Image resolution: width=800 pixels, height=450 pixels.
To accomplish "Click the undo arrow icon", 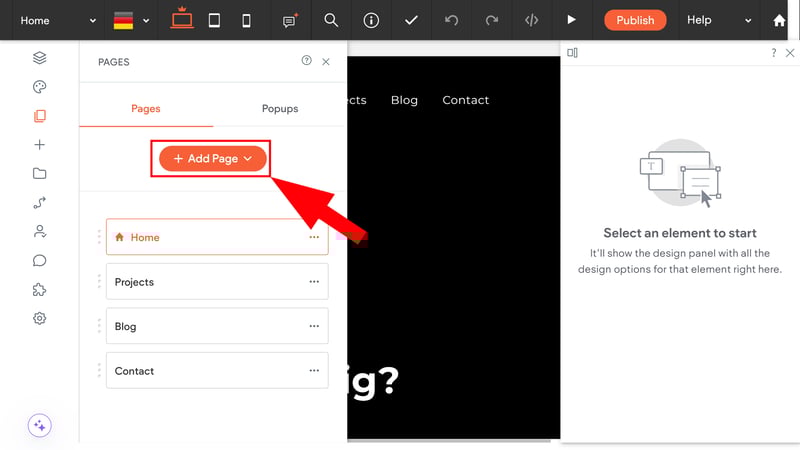I will pyautogui.click(x=452, y=20).
